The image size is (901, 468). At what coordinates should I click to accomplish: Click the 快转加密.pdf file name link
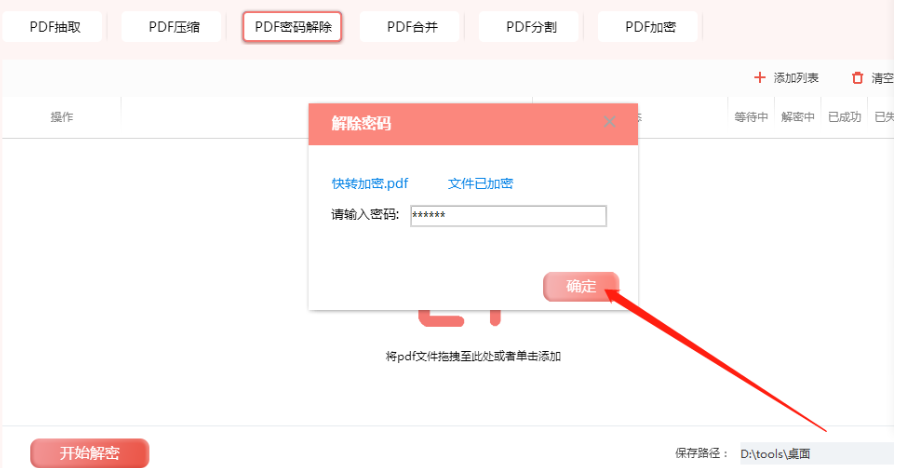coord(370,183)
